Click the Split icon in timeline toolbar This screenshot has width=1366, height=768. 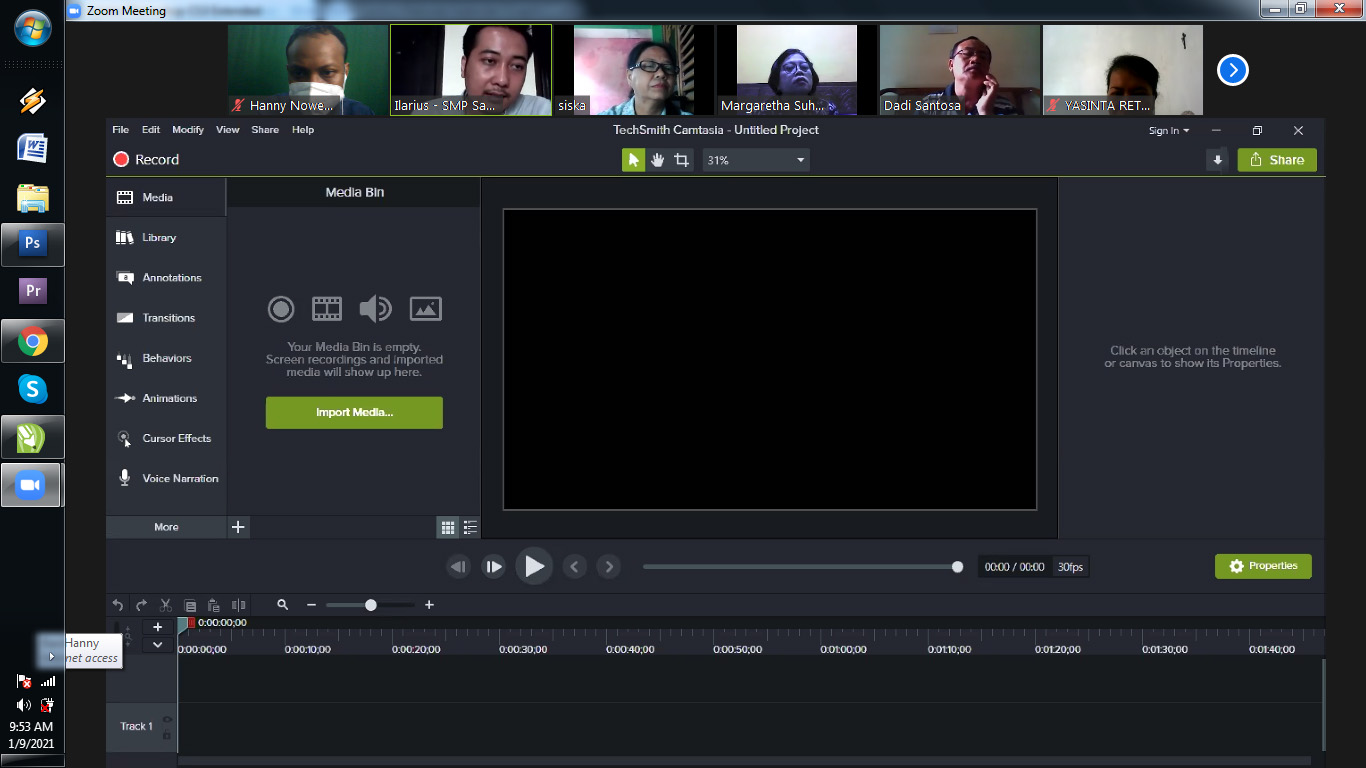click(238, 605)
